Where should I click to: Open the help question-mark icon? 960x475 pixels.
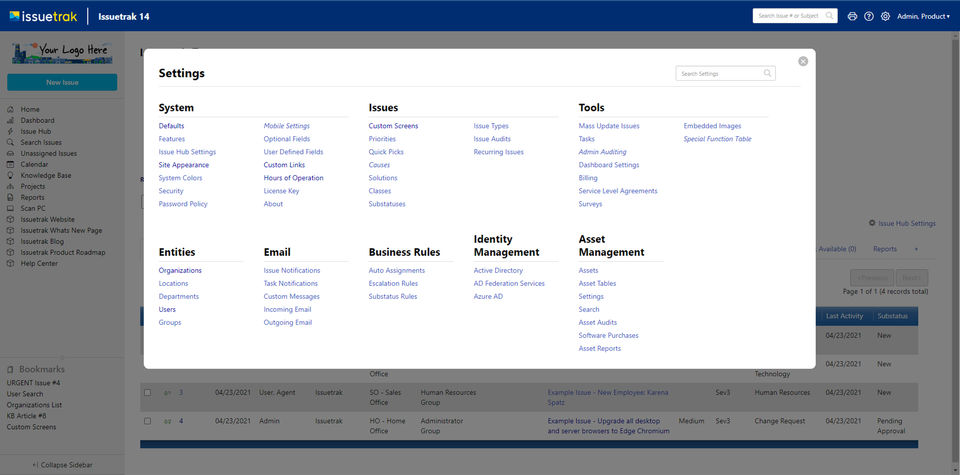(869, 17)
